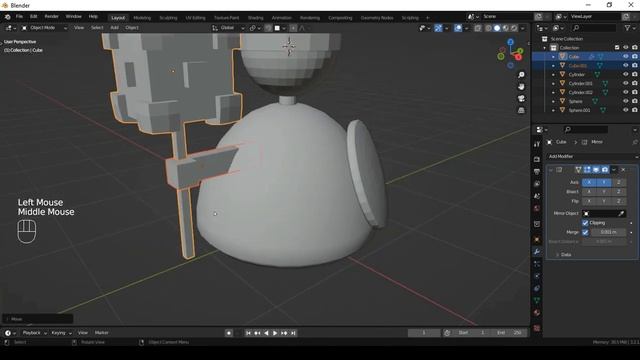Toggle snapping magnet in viewport header
Image resolution: width=640 pixels, height=360 pixels.
tap(268, 28)
